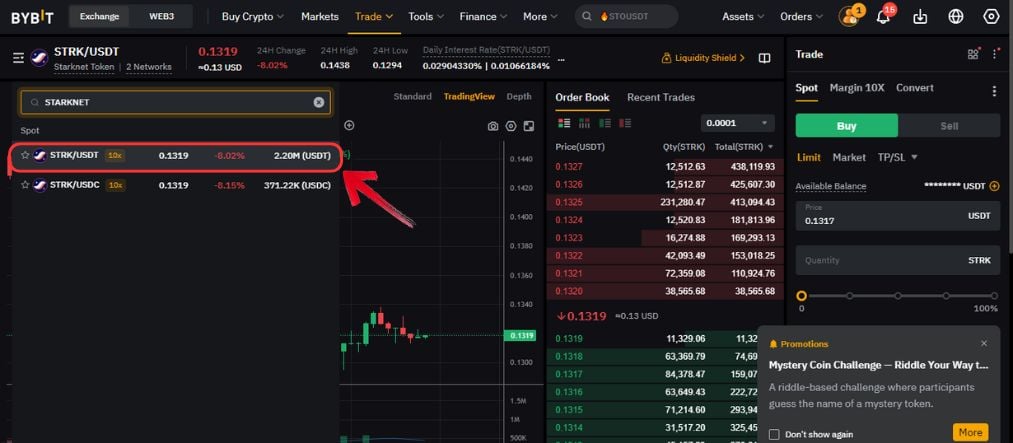
Task: Check the Don't show again box
Action: (x=775, y=434)
